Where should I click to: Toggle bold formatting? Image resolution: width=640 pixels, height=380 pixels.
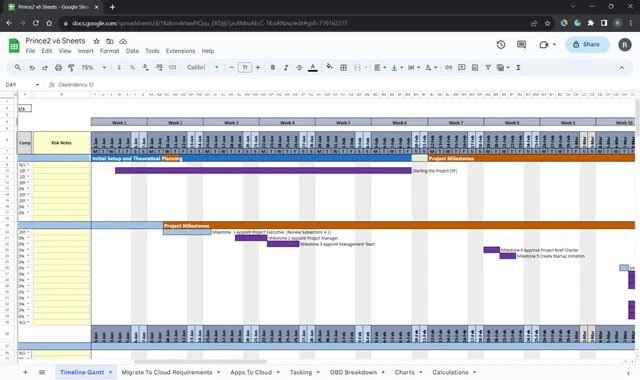[x=273, y=67]
